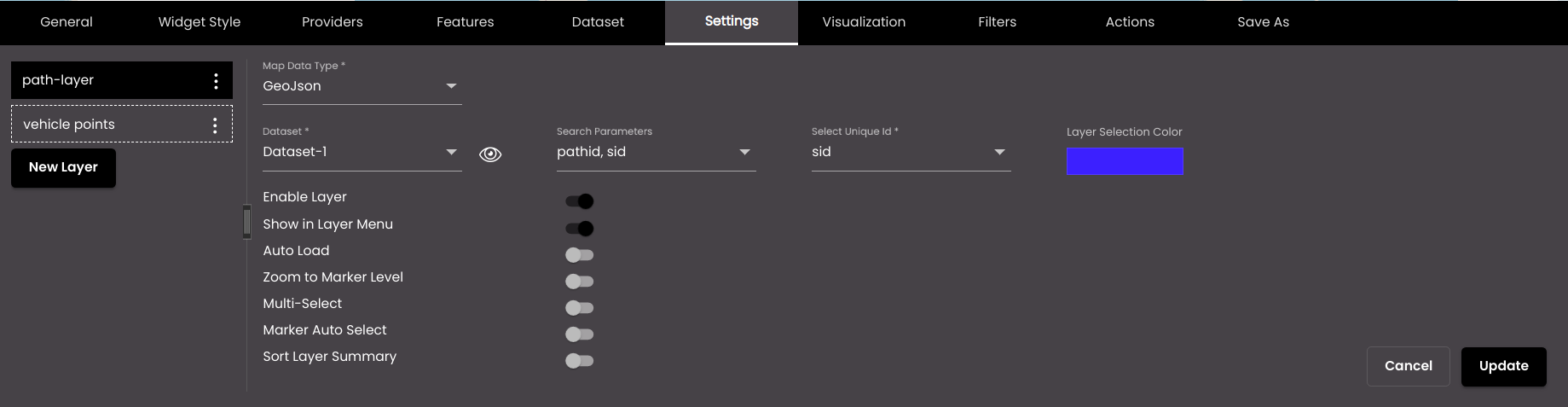Select the vehicle points layer item

pyautogui.click(x=122, y=124)
